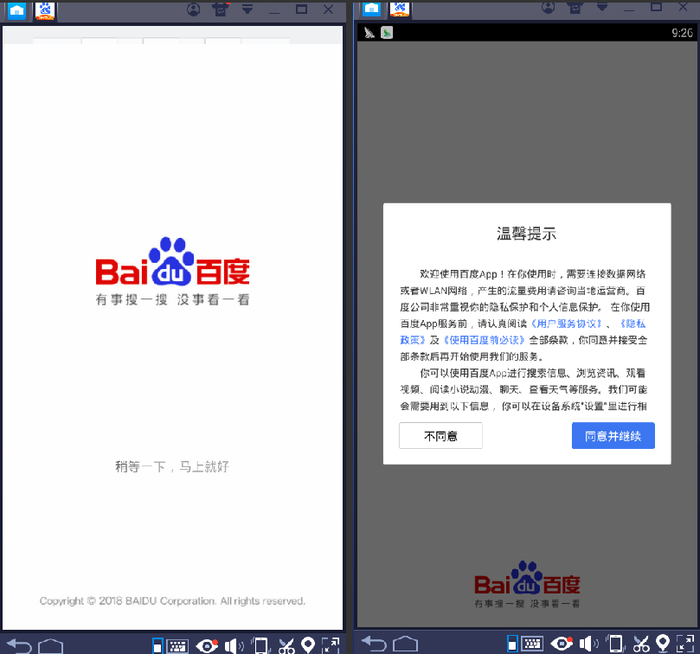Viewport: 700px width, 654px height.
Task: Open gift store icon in right window
Action: [x=575, y=7]
